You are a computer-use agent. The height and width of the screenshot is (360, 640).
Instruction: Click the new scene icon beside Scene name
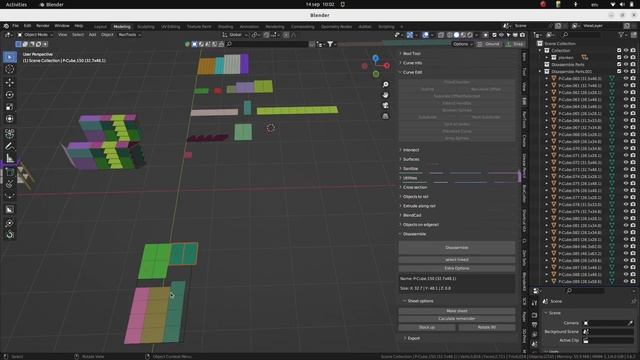tap(558, 26)
